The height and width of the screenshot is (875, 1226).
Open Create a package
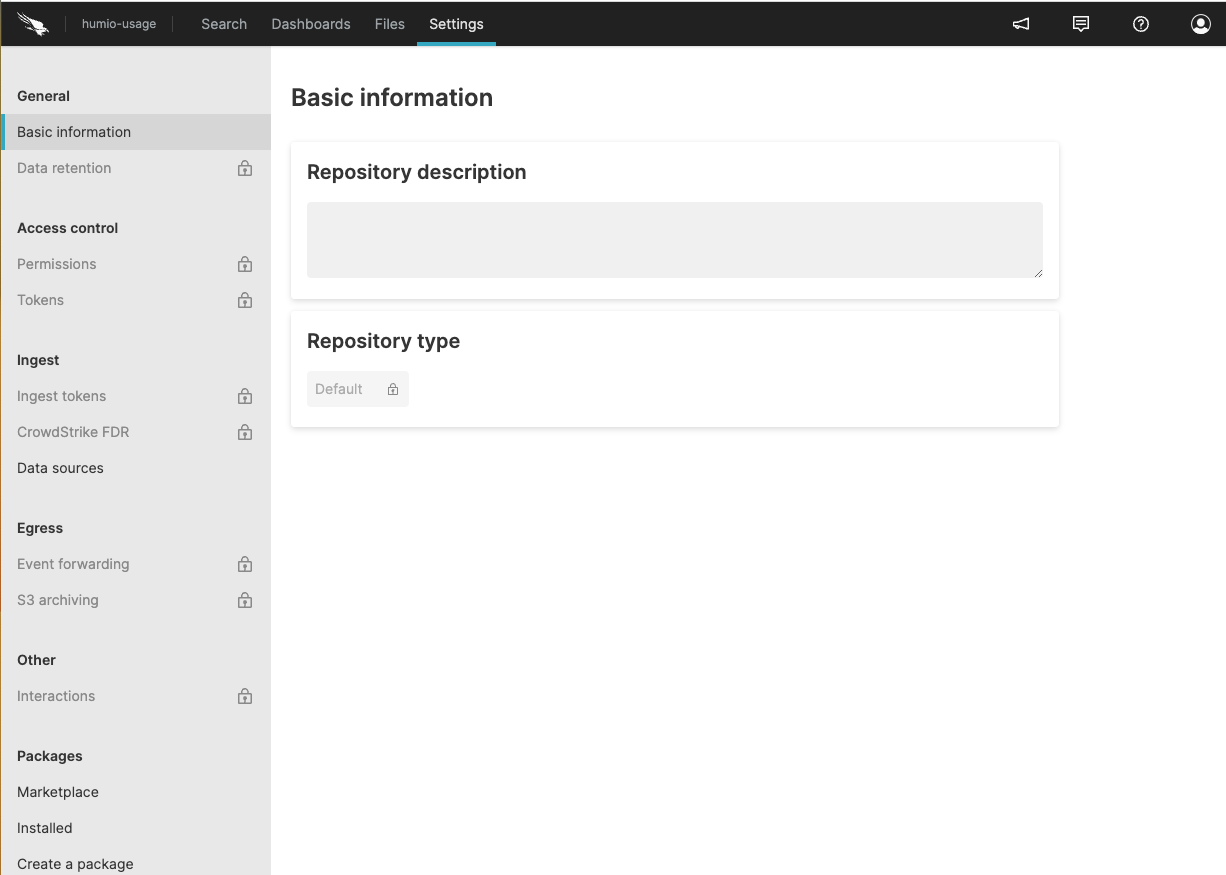pos(75,864)
